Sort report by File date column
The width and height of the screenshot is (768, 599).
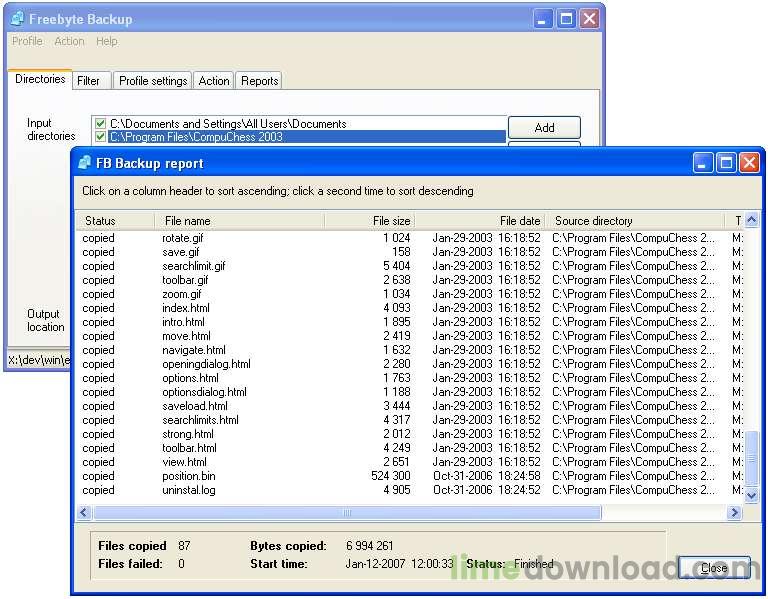[480, 221]
